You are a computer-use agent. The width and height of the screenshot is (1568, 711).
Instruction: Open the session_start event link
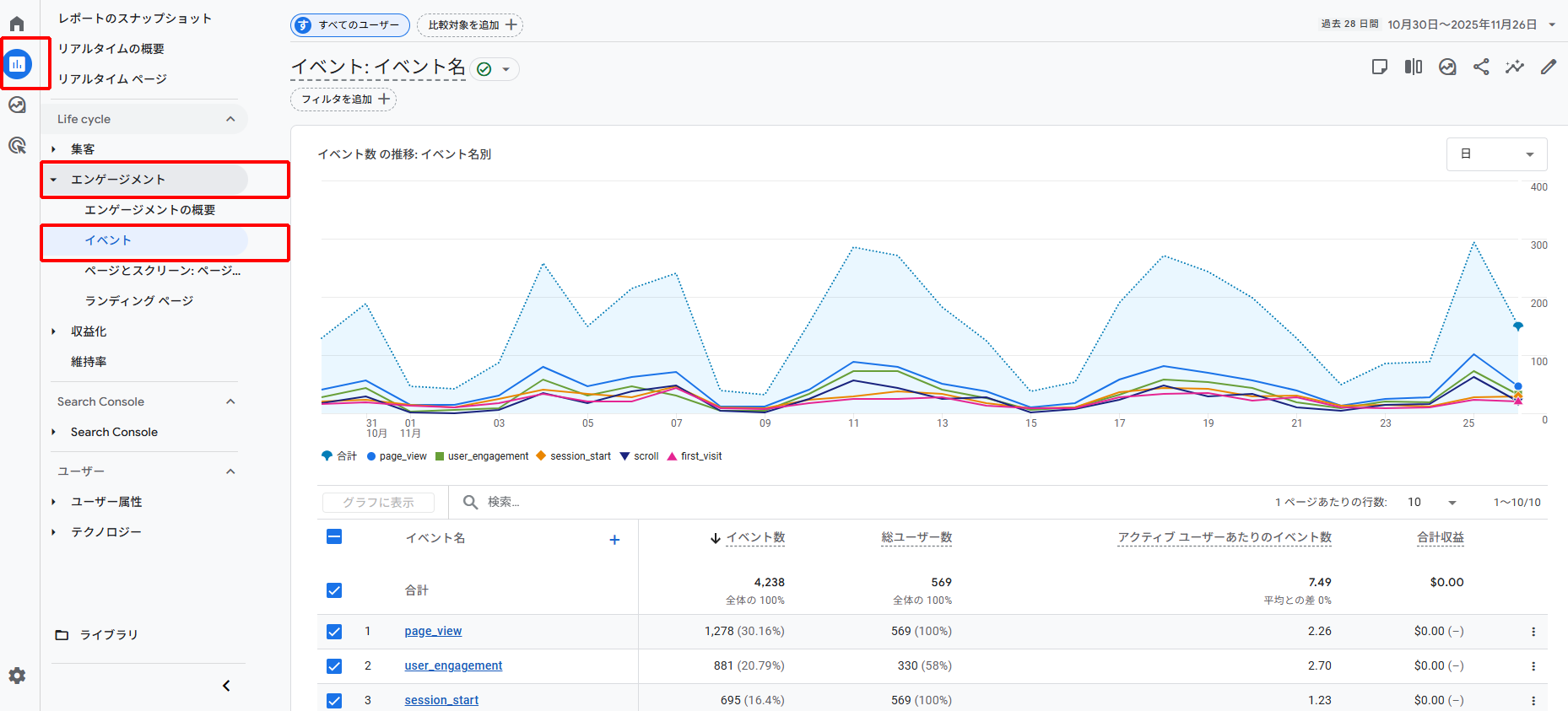441,701
